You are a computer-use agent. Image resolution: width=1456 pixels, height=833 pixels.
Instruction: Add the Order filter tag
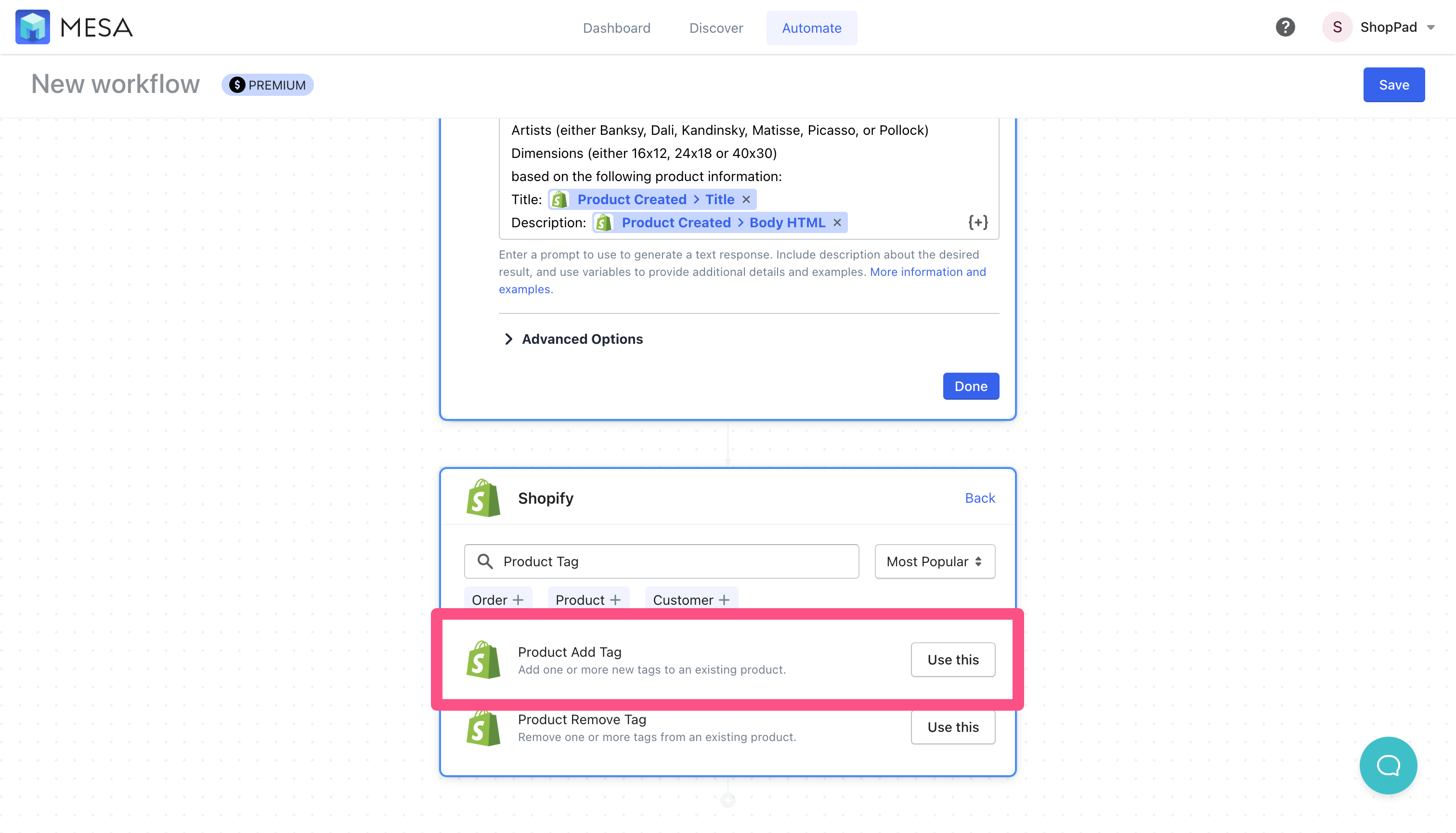[498, 599]
